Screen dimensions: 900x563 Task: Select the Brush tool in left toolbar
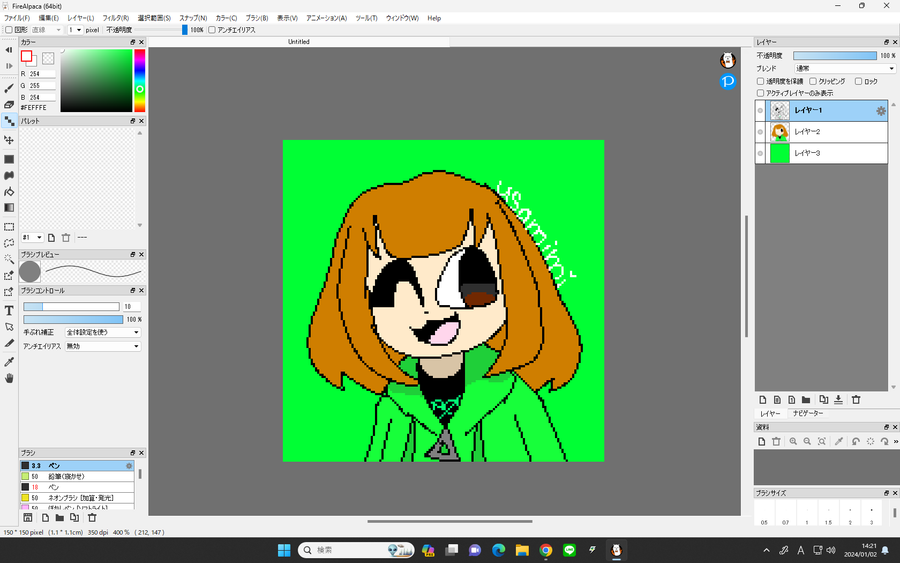[x=9, y=88]
